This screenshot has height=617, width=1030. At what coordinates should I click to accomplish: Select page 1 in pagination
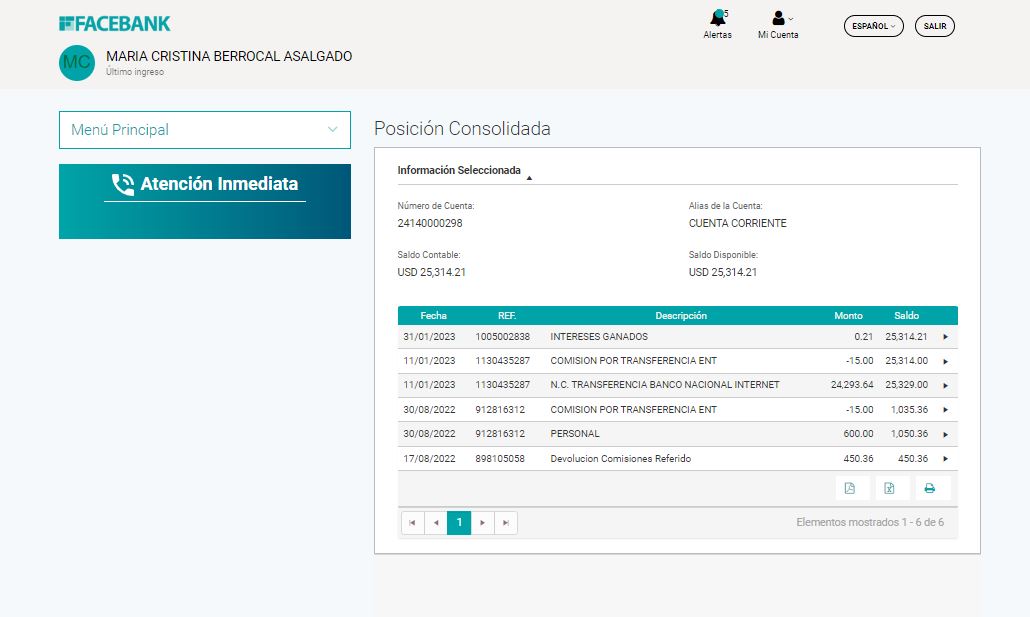(459, 523)
